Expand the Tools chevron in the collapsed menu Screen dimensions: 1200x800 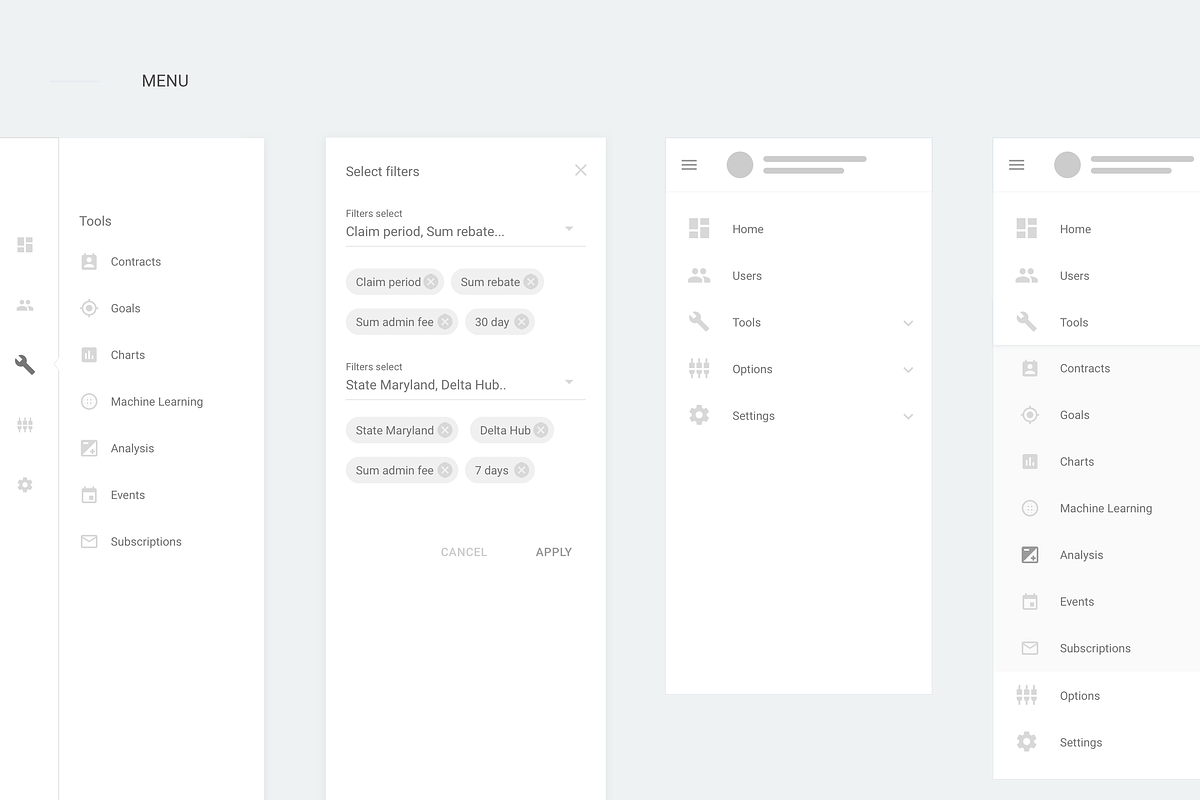[x=908, y=323]
